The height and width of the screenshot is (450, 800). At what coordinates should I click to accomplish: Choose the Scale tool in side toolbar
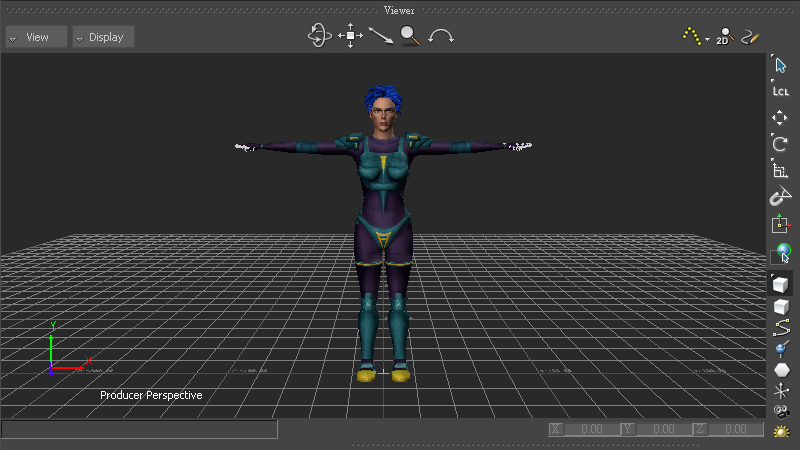pyautogui.click(x=781, y=171)
